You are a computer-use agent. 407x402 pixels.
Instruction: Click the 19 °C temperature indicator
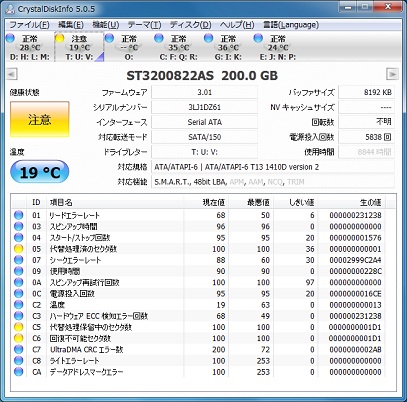pyautogui.click(x=40, y=172)
